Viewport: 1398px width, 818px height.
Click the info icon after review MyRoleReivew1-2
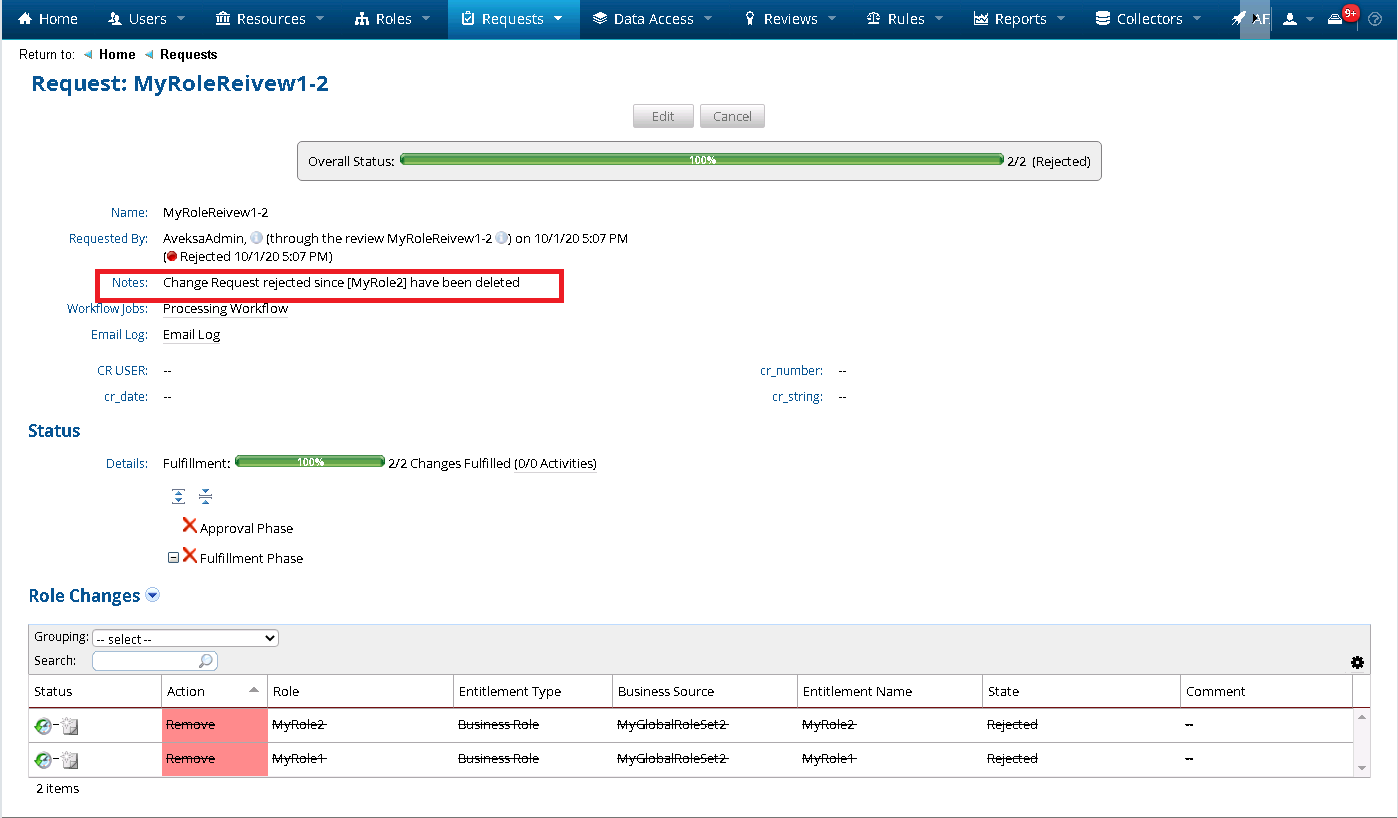click(502, 238)
